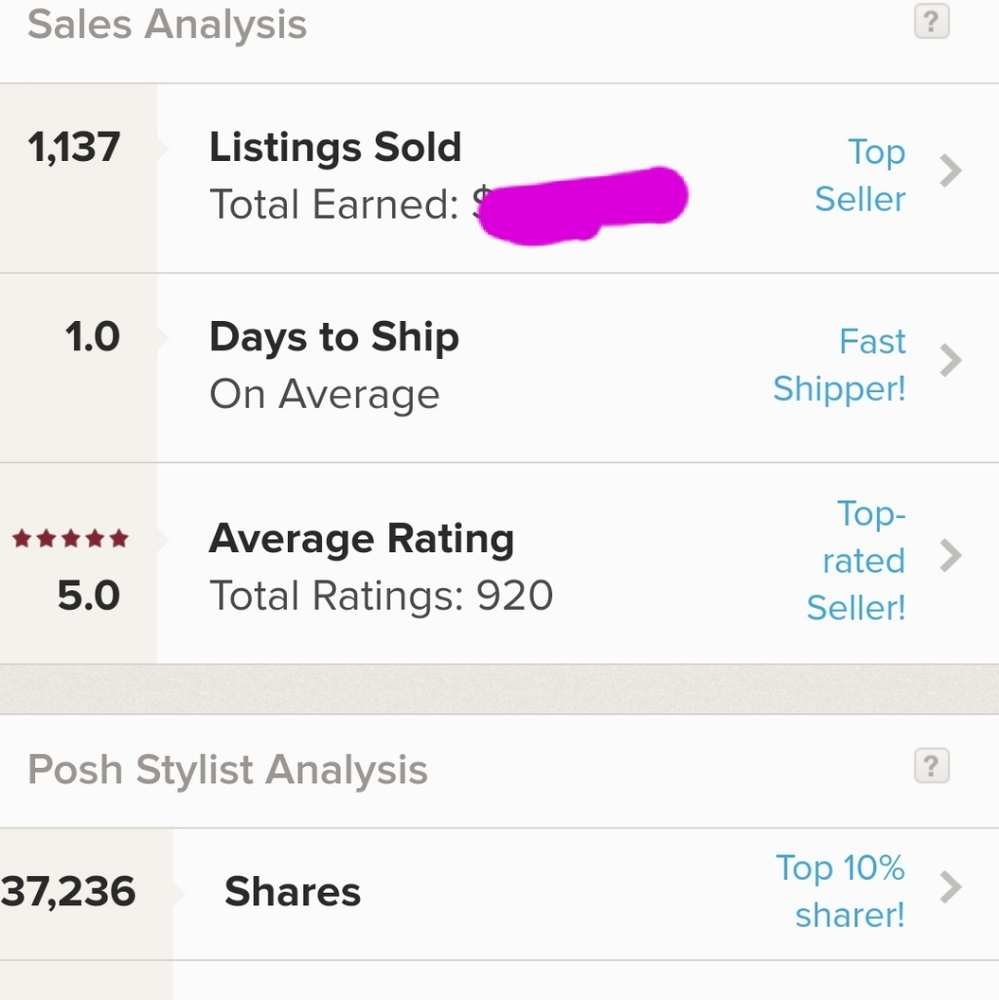The width and height of the screenshot is (999, 1000).
Task: Expand the Days to Ship chevron arrow
Action: [951, 360]
